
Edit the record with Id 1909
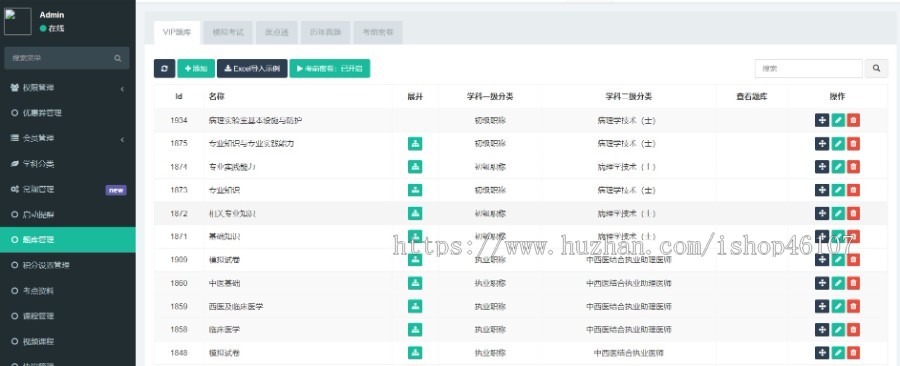point(838,259)
